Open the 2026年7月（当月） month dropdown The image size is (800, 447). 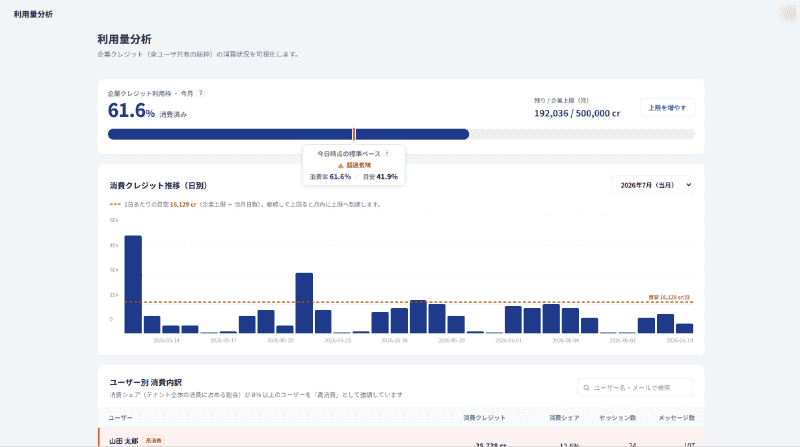[x=653, y=185]
